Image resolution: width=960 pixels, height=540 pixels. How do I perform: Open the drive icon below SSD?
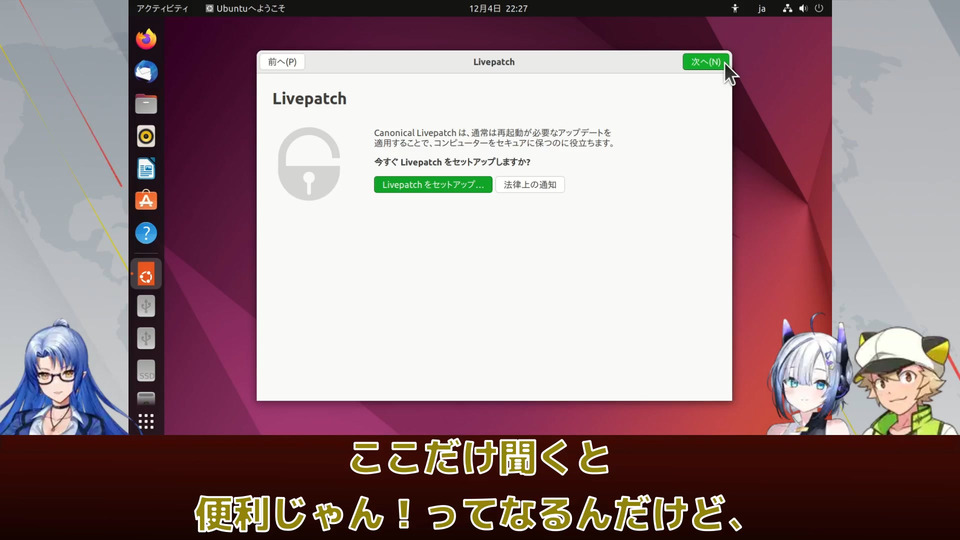(x=146, y=399)
